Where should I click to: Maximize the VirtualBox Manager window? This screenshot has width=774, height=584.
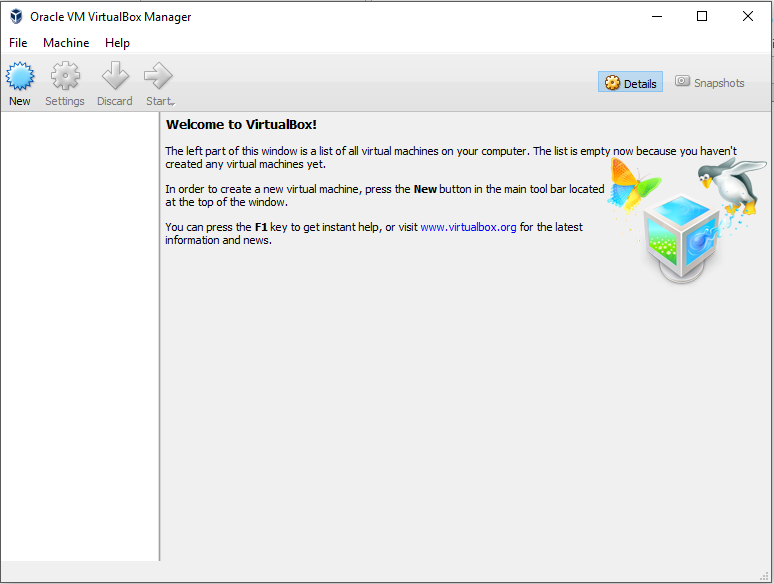pos(702,16)
